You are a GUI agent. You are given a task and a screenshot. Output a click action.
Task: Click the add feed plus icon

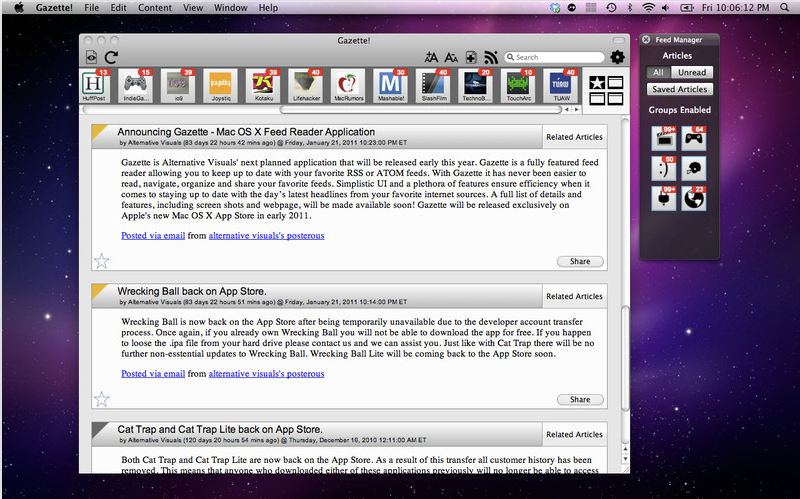pyautogui.click(x=471, y=57)
